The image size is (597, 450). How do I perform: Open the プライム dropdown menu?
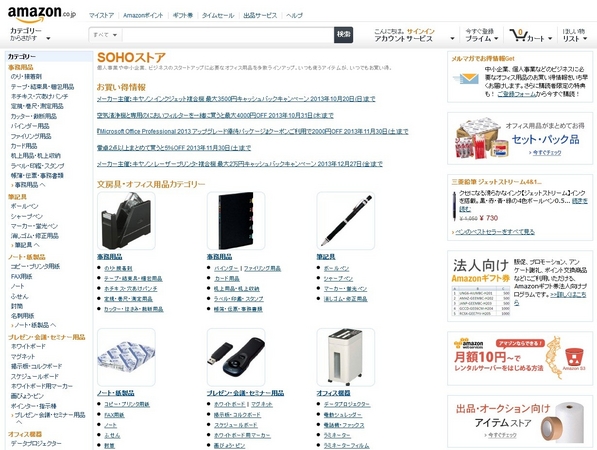482,35
